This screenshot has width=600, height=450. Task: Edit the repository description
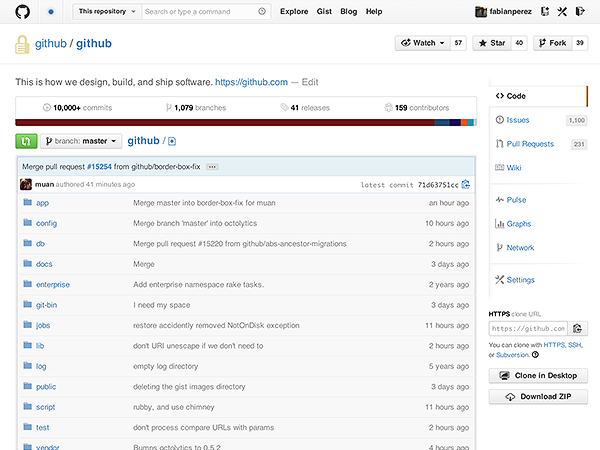tap(310, 82)
